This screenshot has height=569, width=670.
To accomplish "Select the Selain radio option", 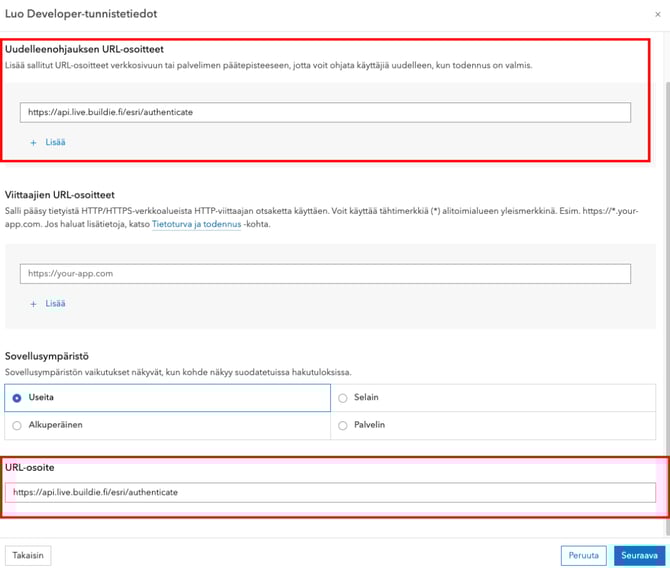I will [343, 398].
